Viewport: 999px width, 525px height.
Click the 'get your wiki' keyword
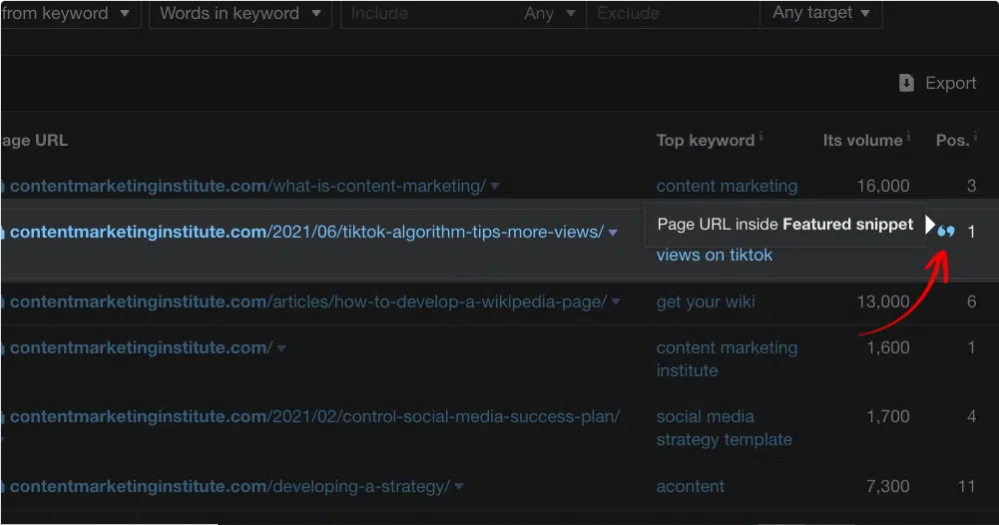pos(705,302)
